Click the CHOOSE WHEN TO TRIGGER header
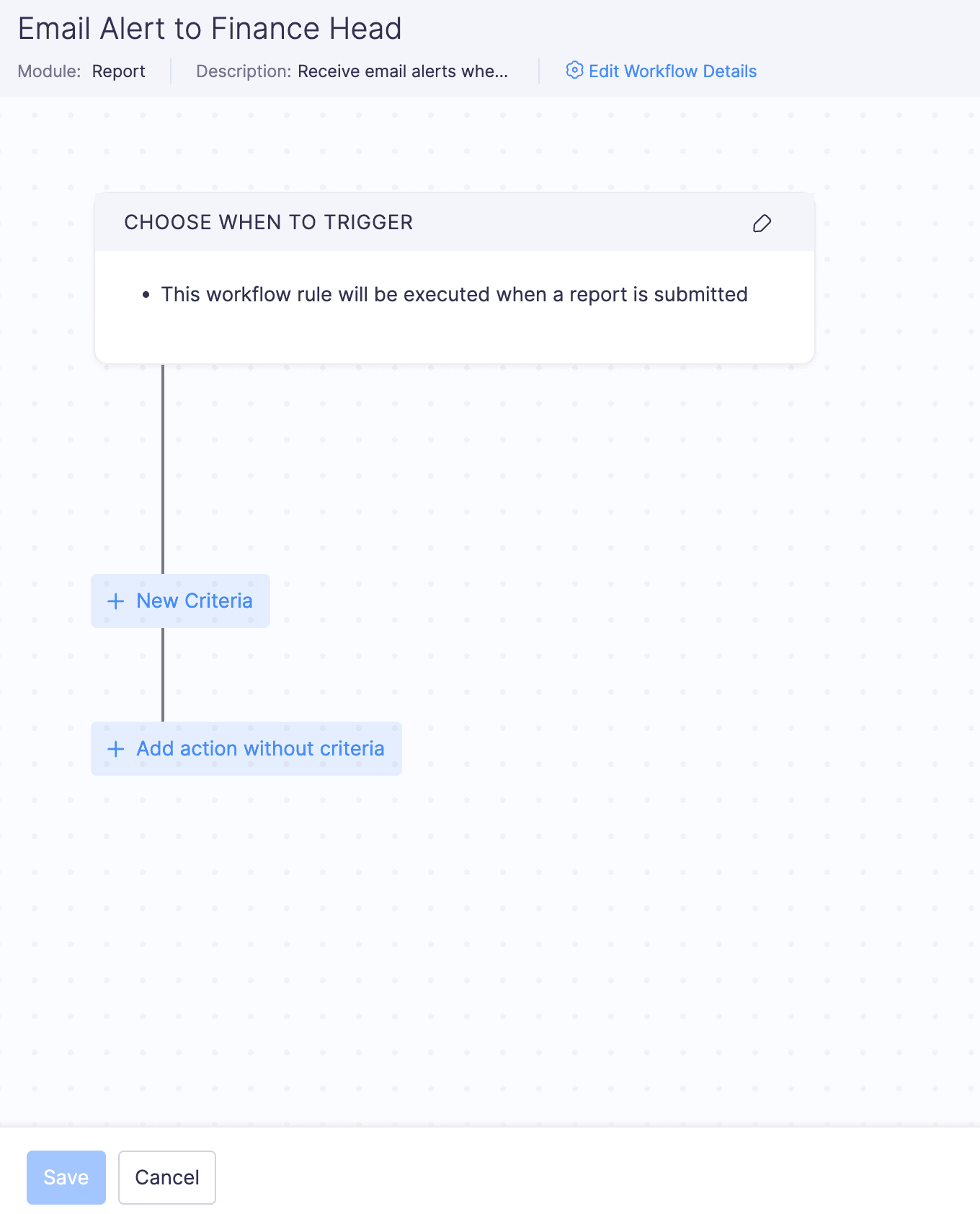Image resolution: width=980 pixels, height=1214 pixels. (269, 223)
